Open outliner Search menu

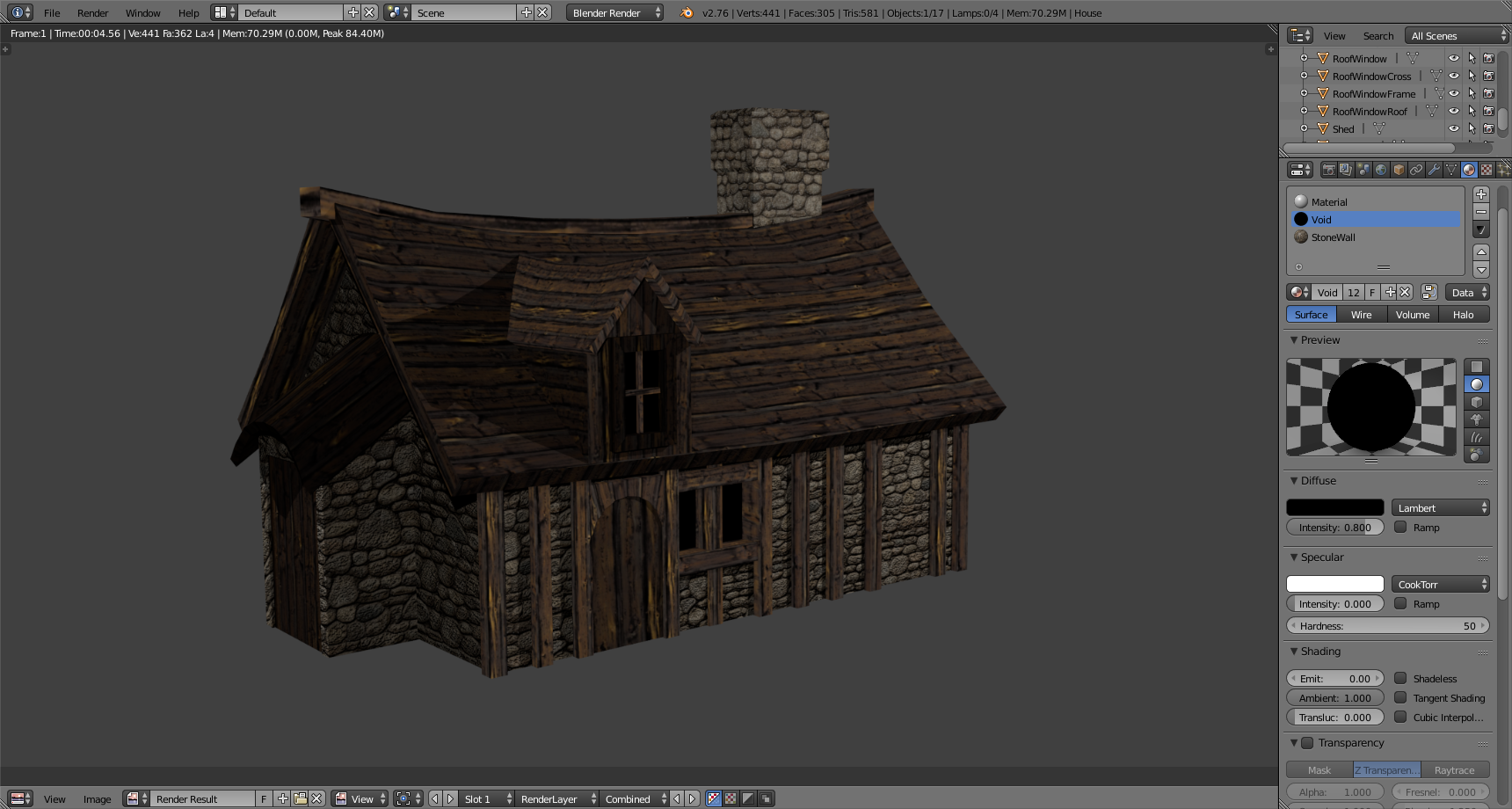tap(1378, 36)
